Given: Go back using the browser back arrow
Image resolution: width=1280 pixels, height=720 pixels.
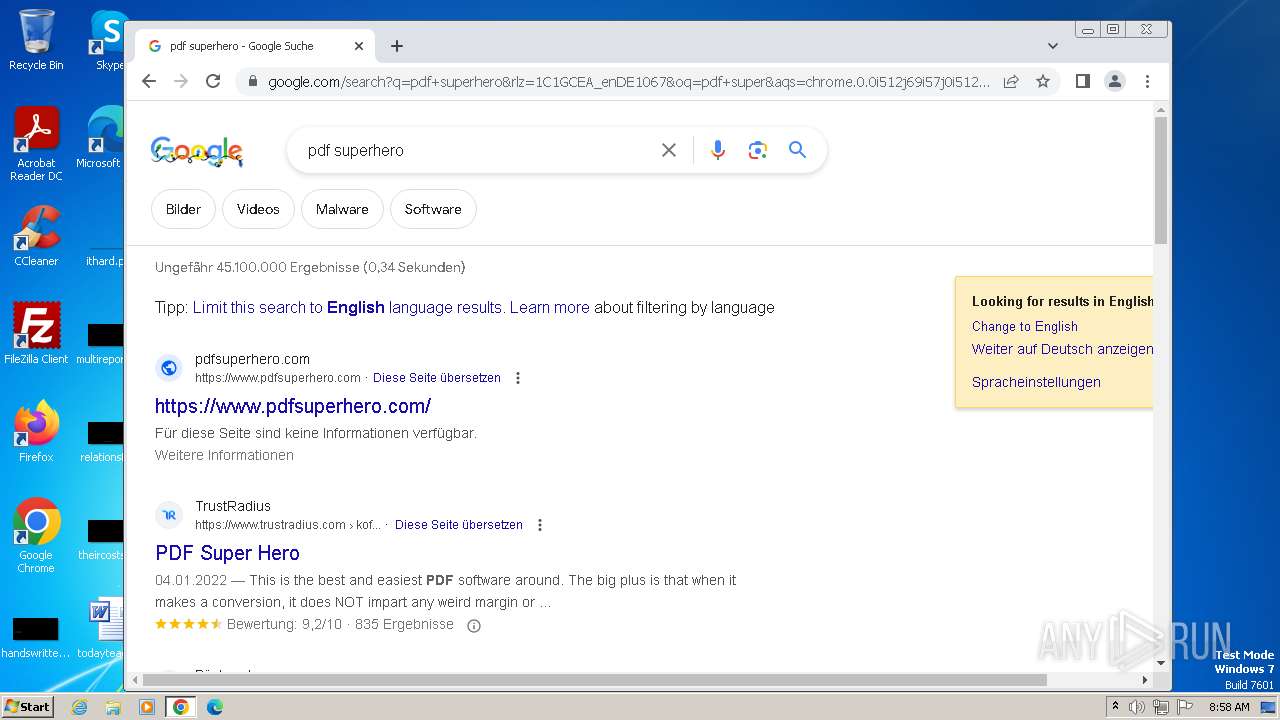Looking at the screenshot, I should coord(149,81).
